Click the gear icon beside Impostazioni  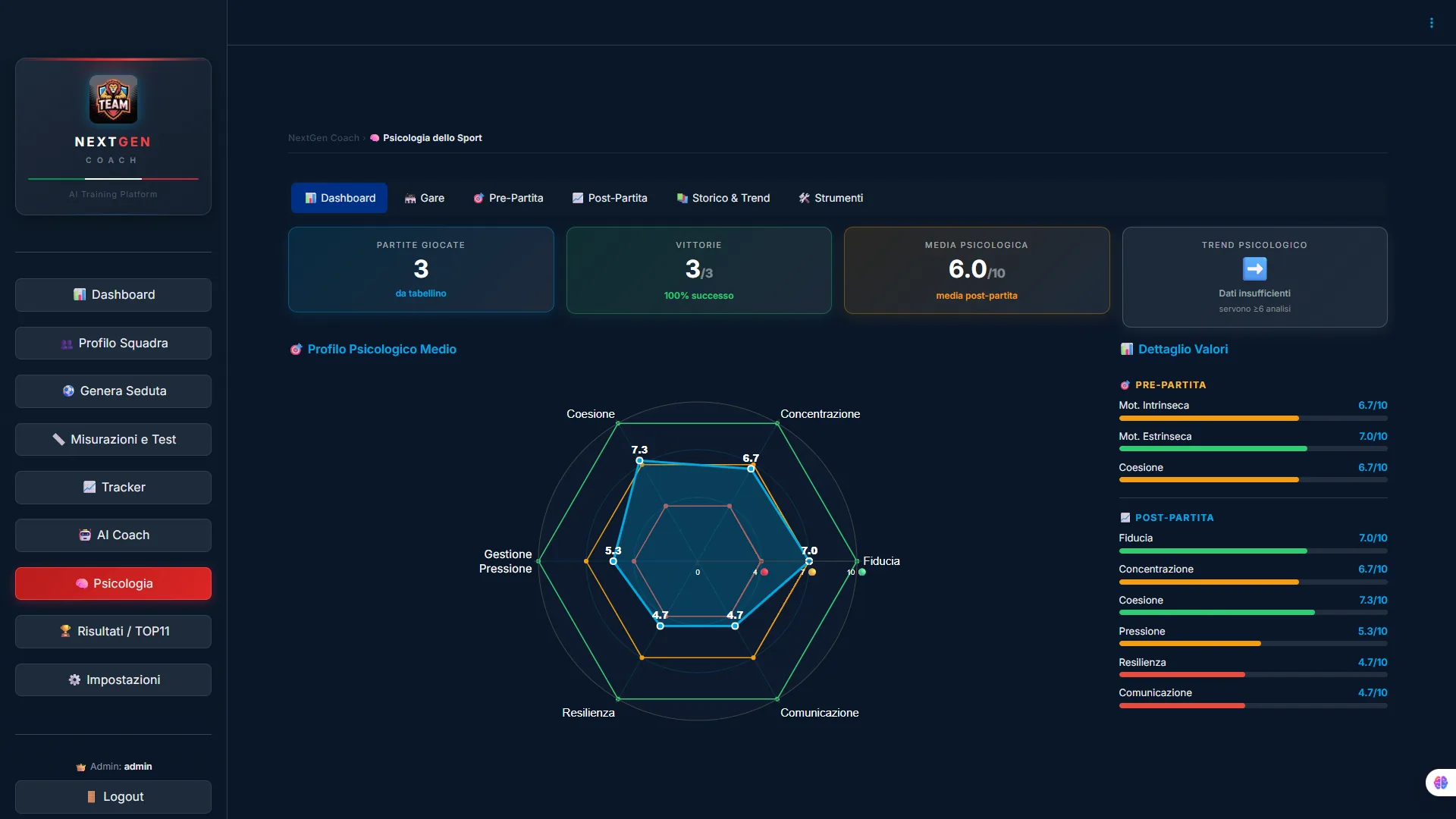(x=74, y=680)
